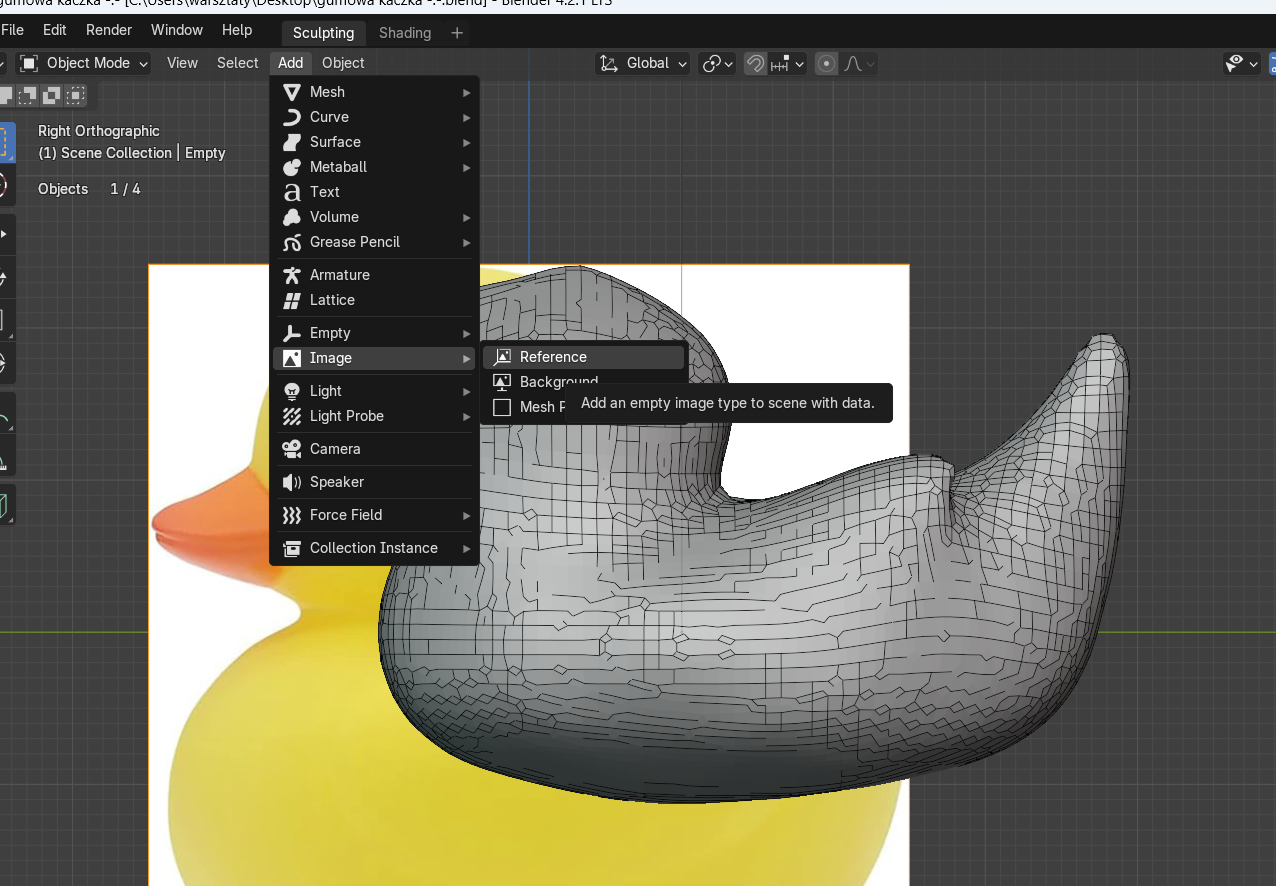Click the Speaker icon in the Add menu
The width and height of the screenshot is (1276, 886).
click(x=292, y=482)
